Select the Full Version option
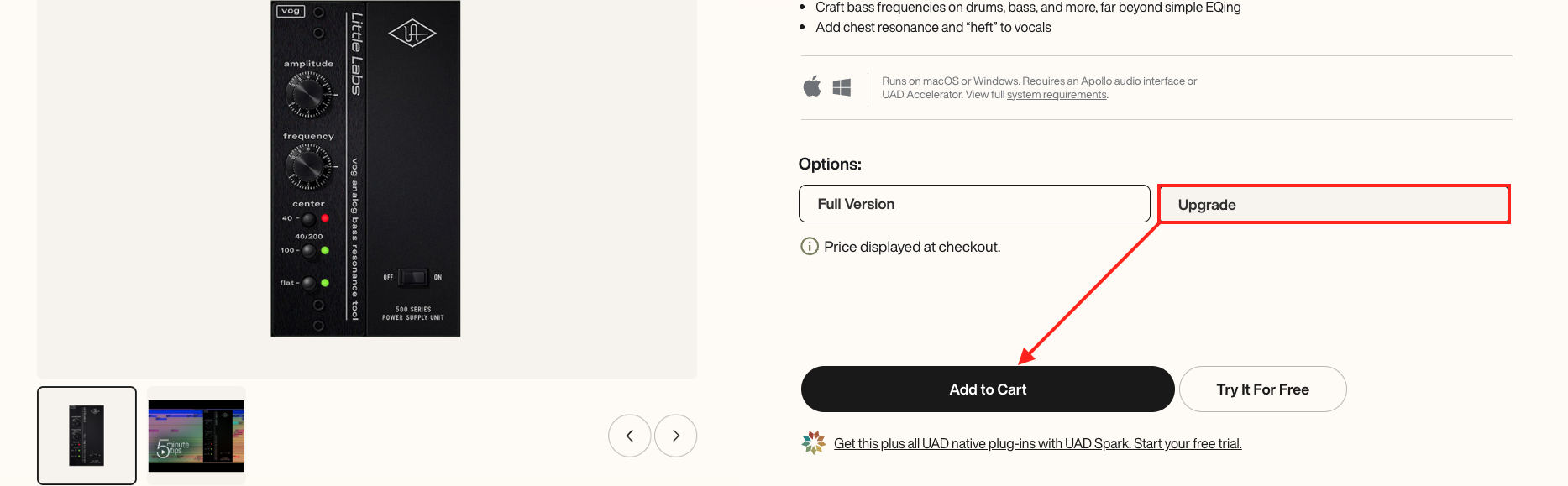 974,204
